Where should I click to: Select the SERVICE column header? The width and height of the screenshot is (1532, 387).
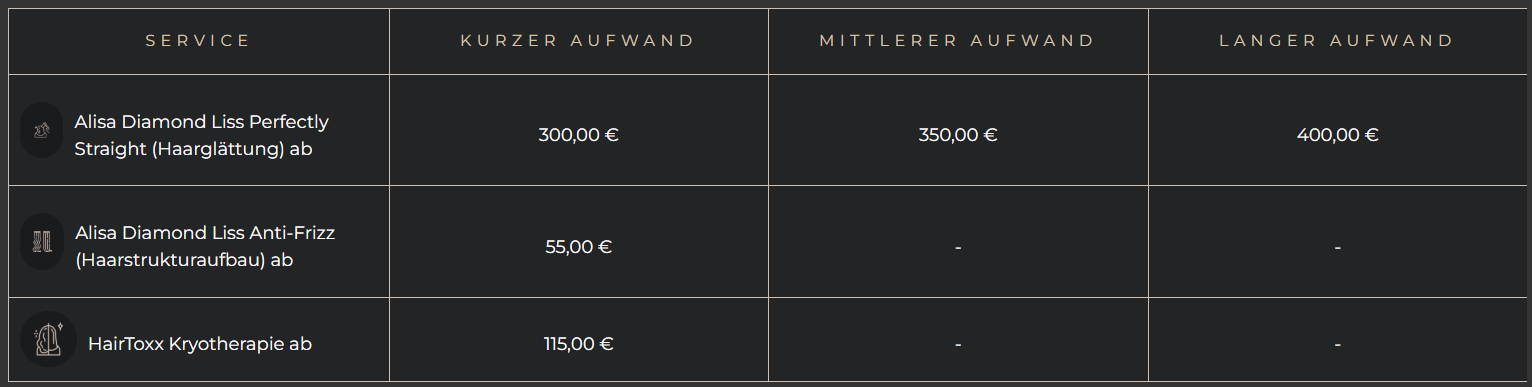[198, 41]
